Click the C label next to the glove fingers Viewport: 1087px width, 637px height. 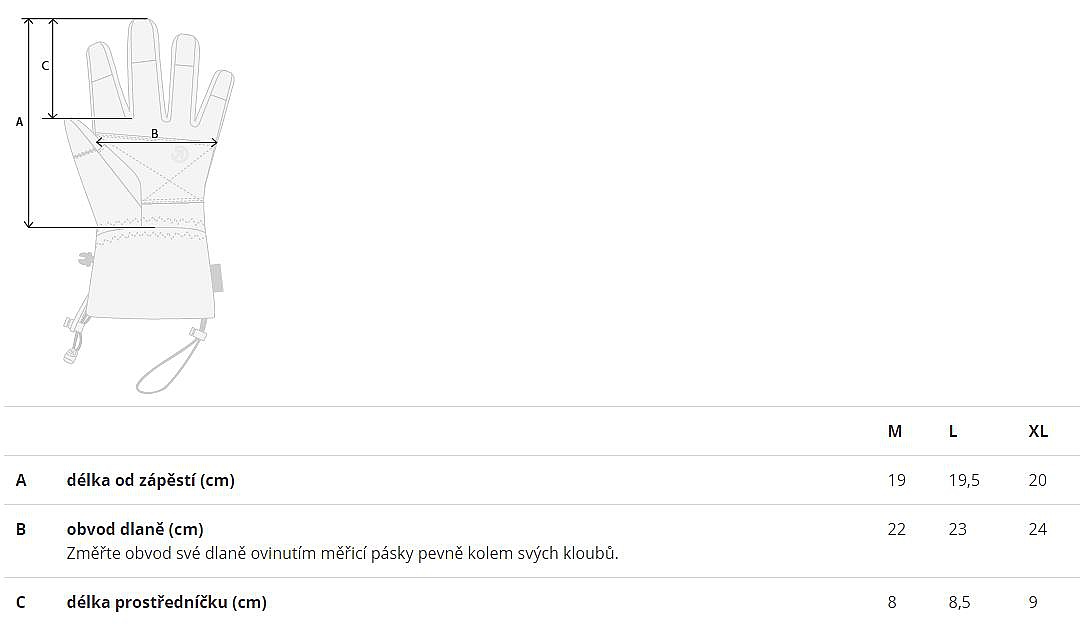(45, 66)
